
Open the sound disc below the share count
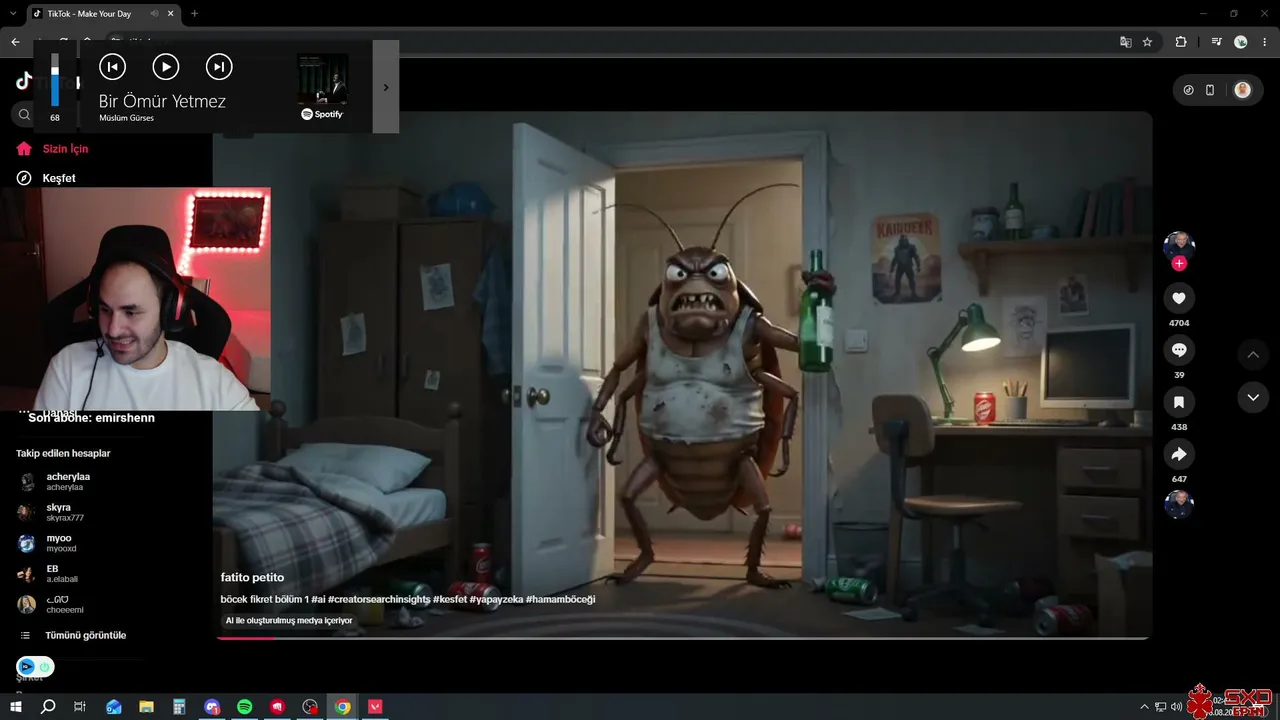[x=1179, y=503]
